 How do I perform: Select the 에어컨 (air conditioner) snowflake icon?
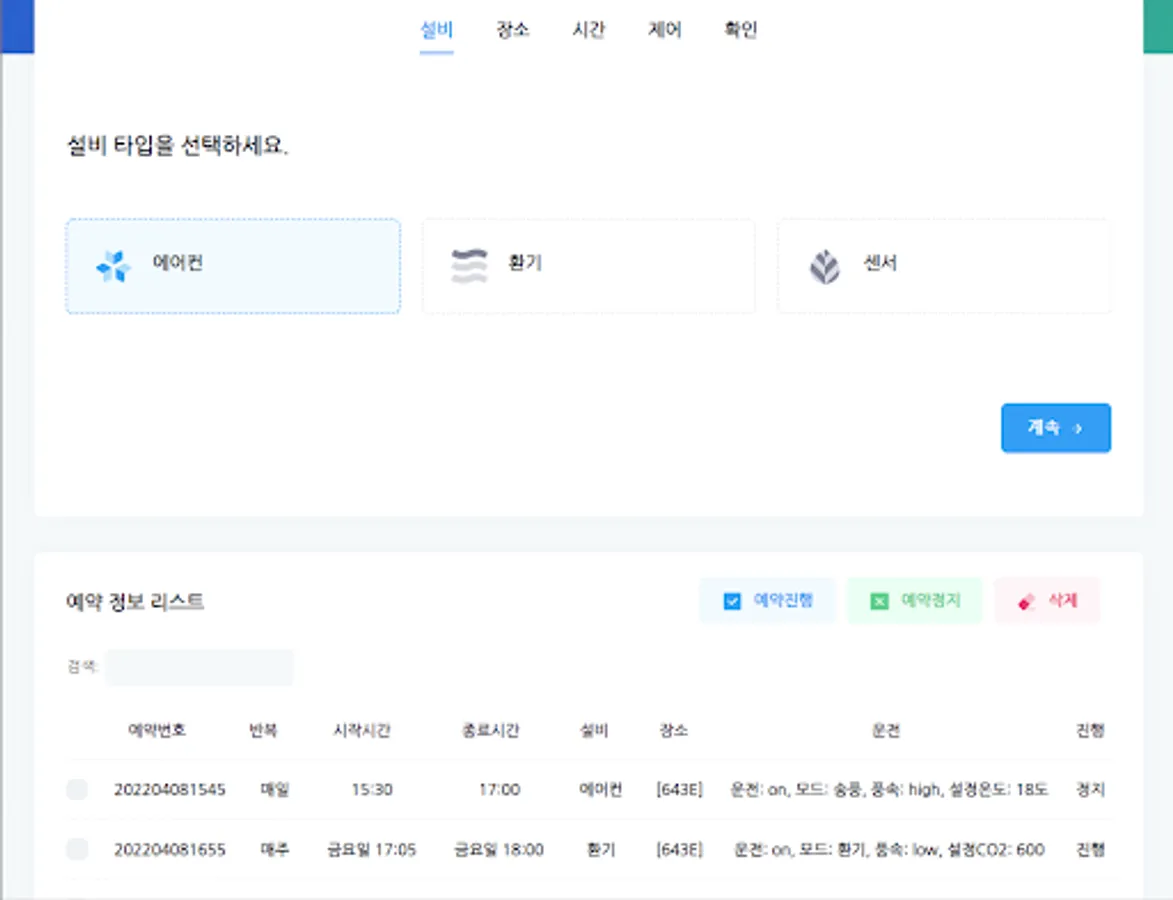114,266
